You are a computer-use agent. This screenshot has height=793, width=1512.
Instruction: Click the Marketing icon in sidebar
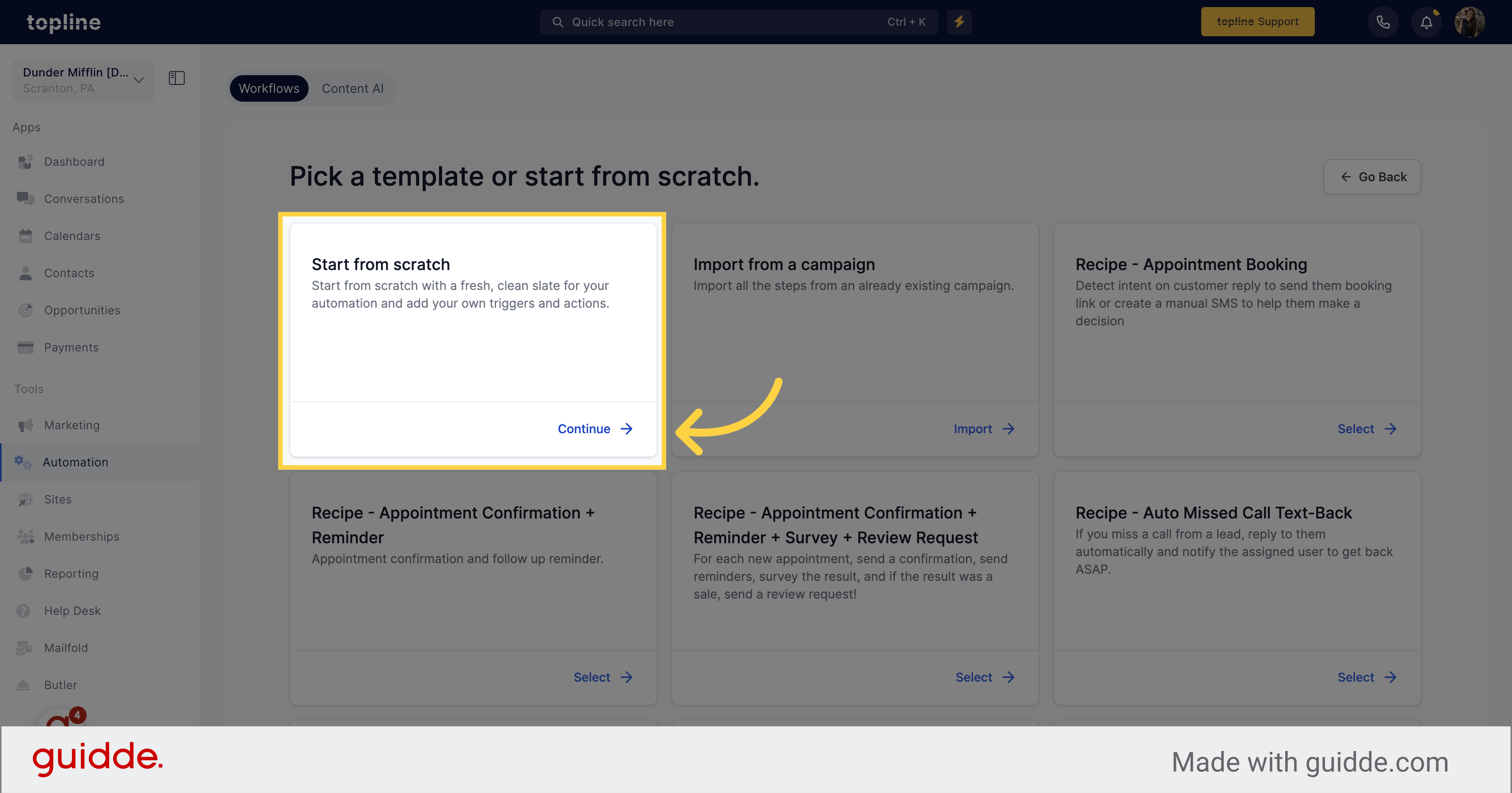(x=25, y=424)
